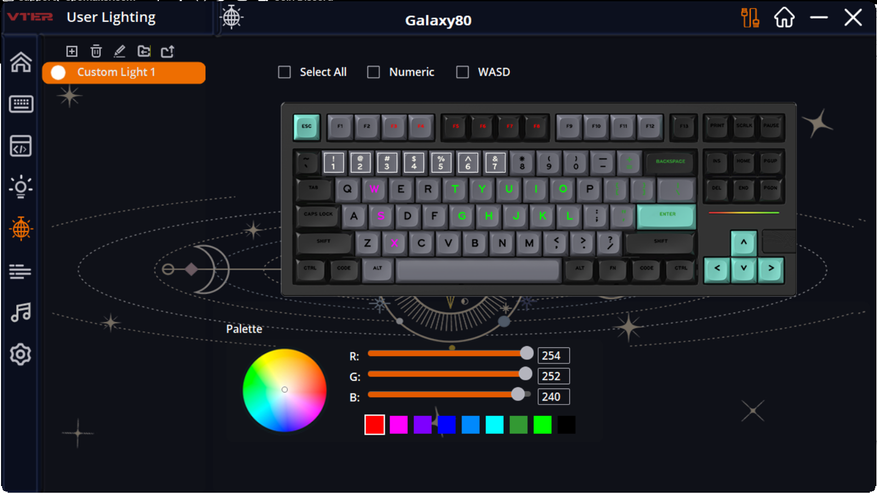The height and width of the screenshot is (493, 877).
Task: Export the lighting profile
Action: [x=168, y=51]
